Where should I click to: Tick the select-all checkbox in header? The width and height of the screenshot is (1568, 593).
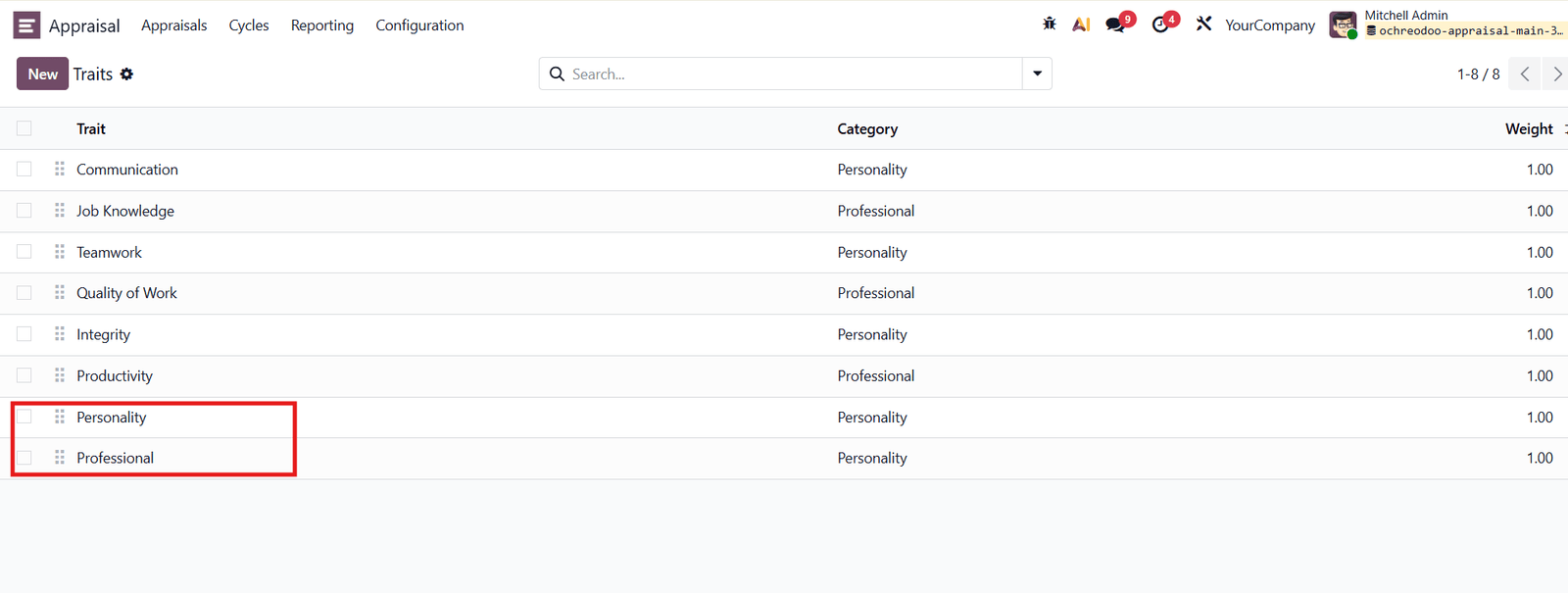(x=24, y=128)
